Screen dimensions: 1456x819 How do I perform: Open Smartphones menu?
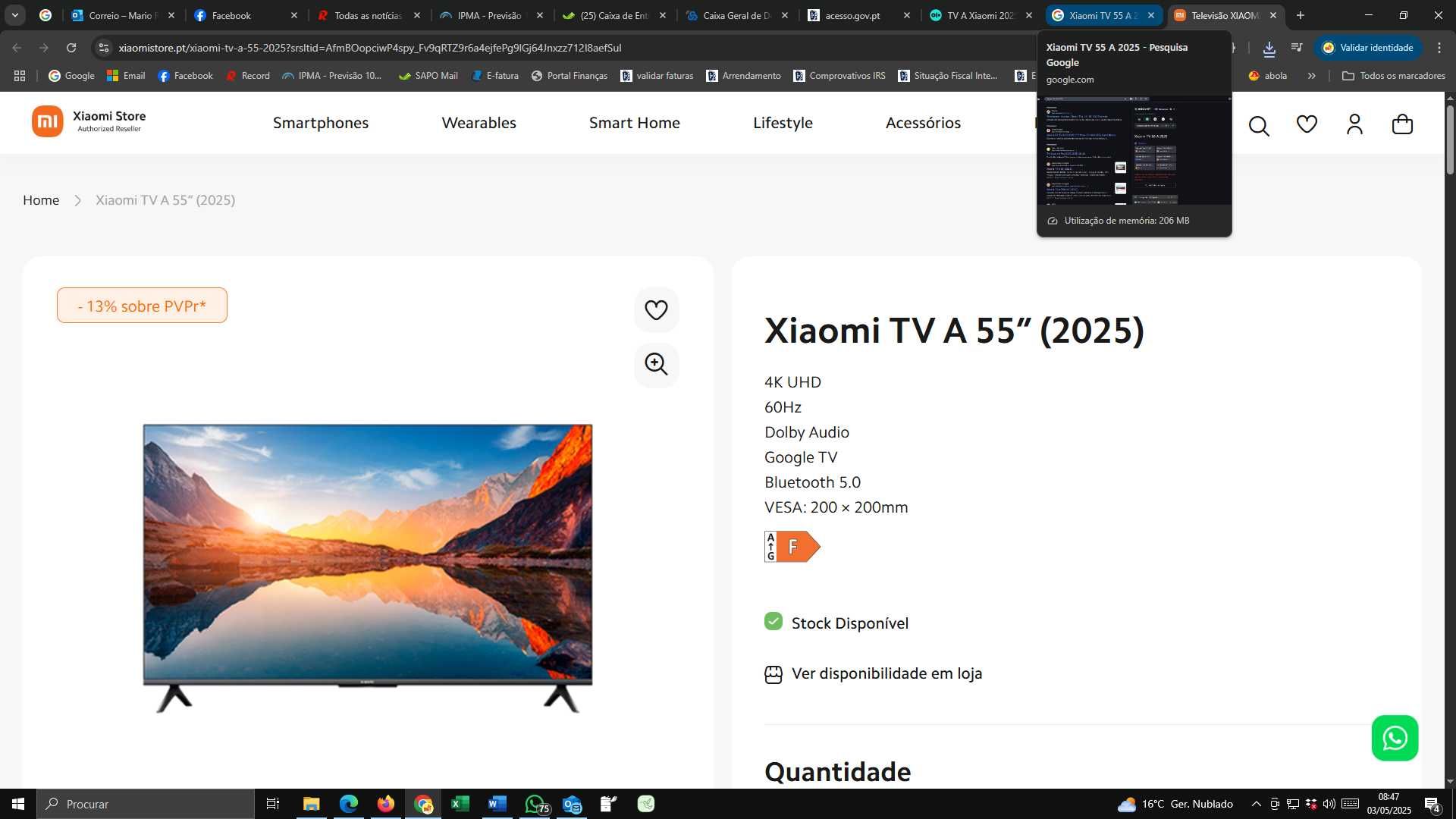321,123
